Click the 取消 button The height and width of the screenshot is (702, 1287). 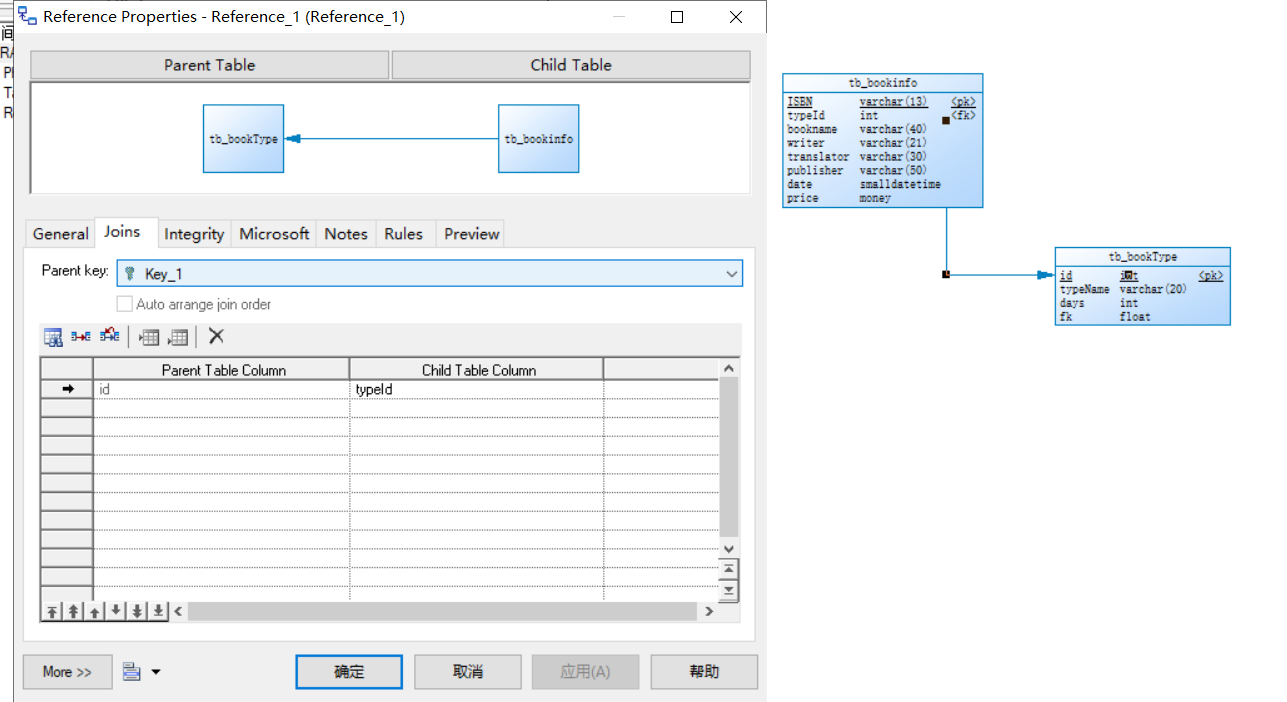pyautogui.click(x=468, y=672)
